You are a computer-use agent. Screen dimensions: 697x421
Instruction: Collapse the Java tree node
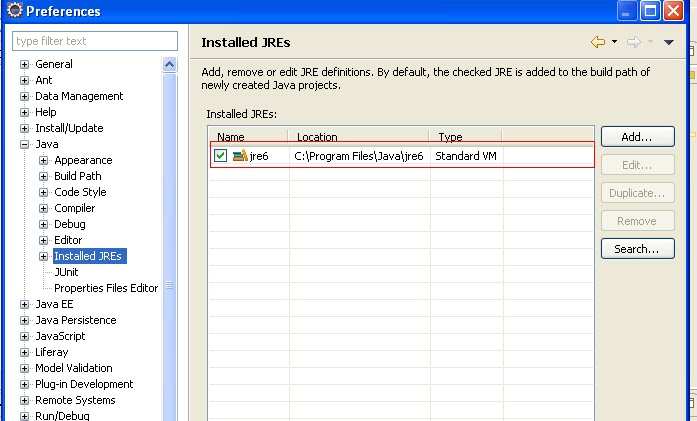[x=24, y=144]
